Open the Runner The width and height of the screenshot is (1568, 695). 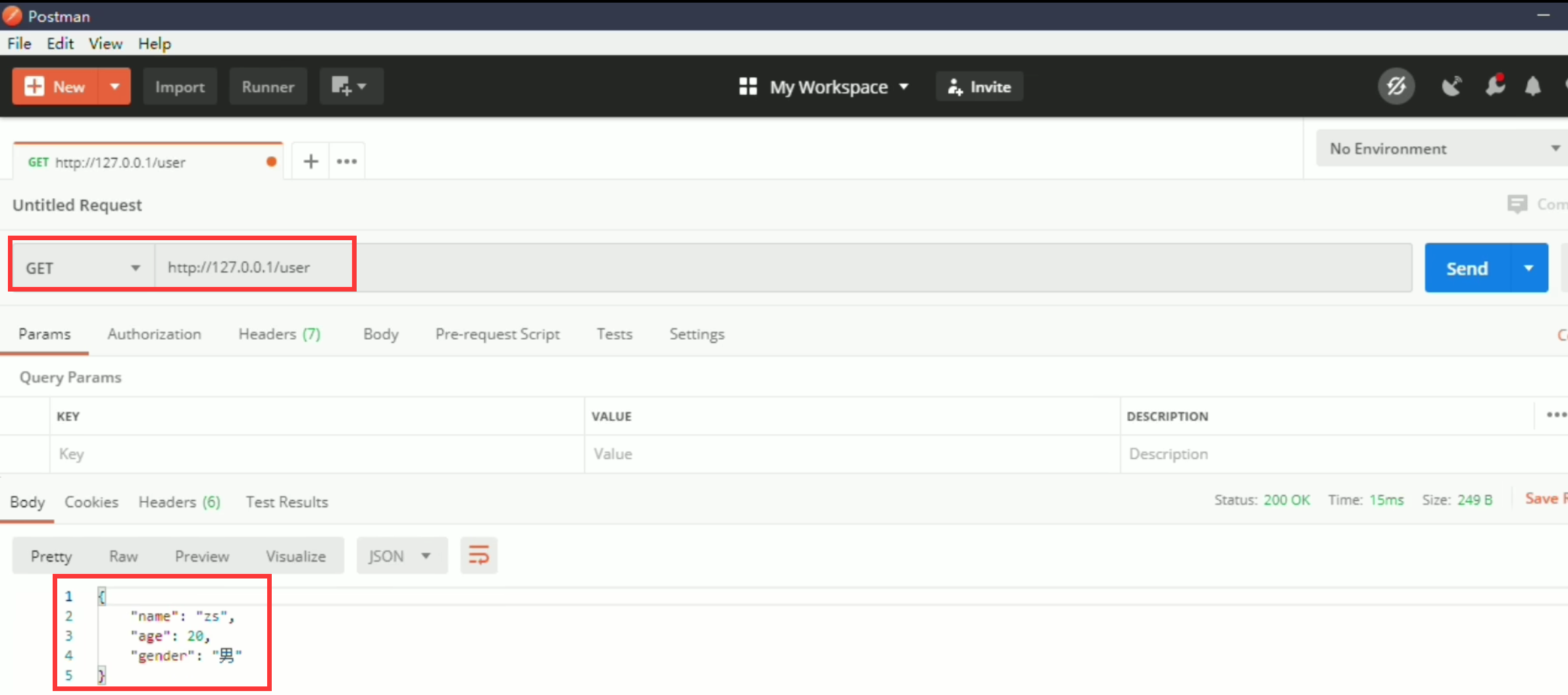[x=268, y=86]
